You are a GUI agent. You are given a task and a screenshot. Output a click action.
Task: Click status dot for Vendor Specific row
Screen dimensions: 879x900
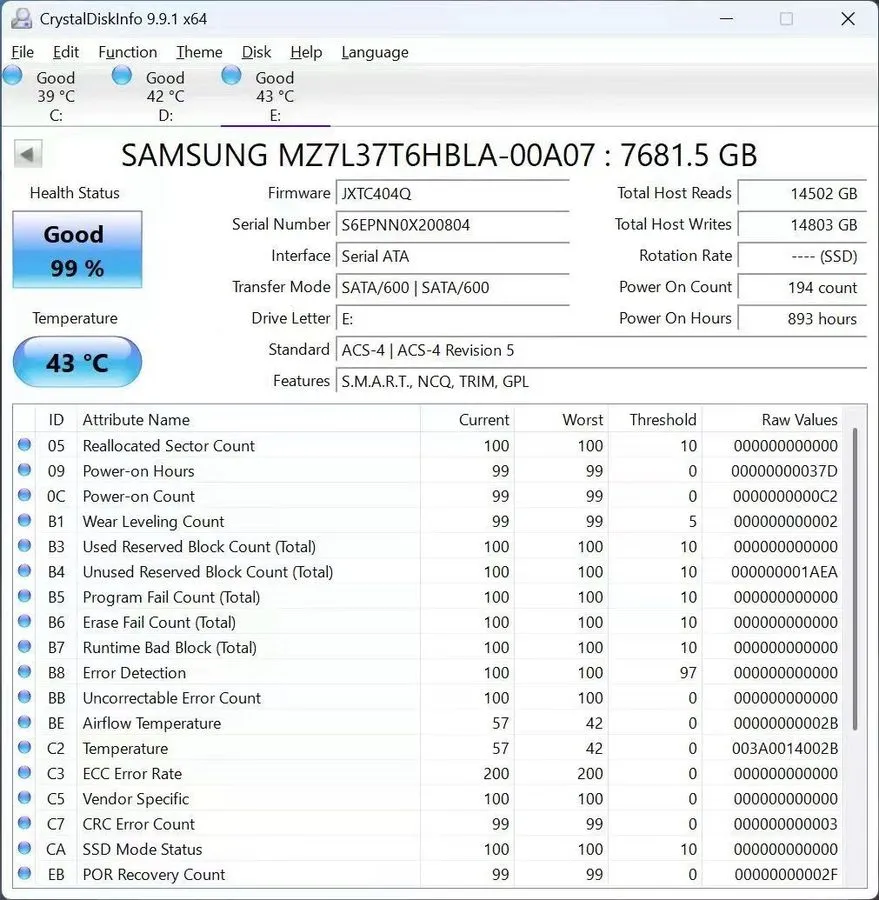coord(24,798)
